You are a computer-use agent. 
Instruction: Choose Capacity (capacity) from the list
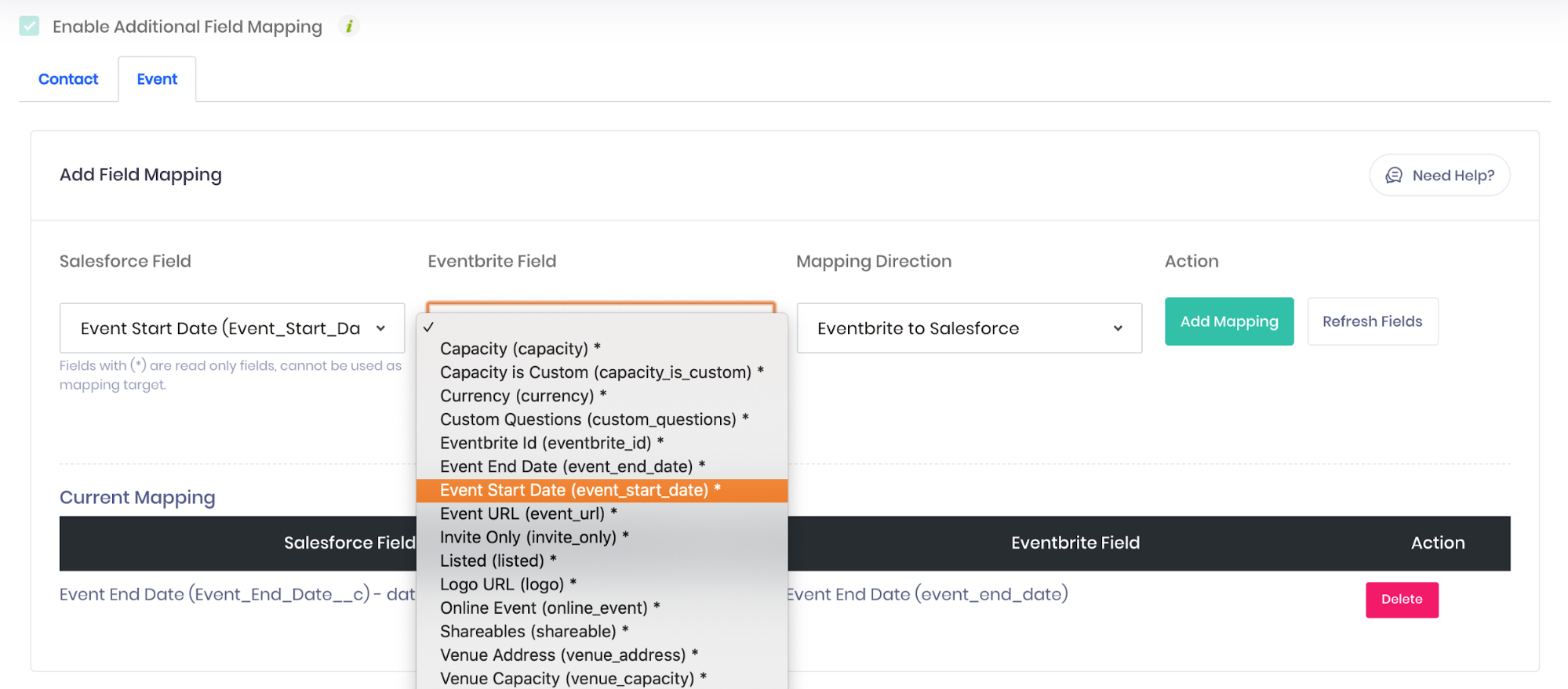tap(602, 349)
